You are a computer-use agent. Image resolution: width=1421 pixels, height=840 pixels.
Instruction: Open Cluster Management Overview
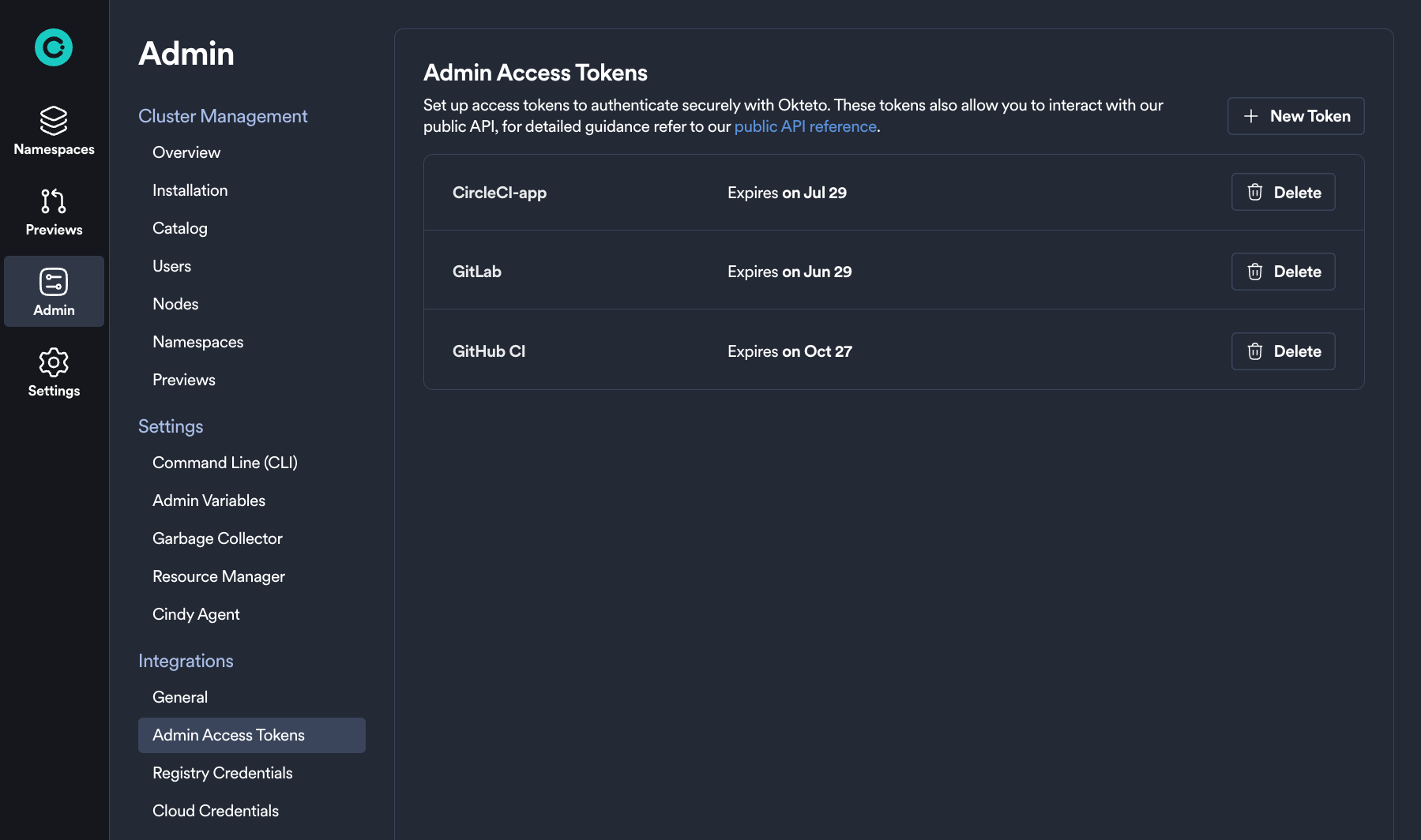(186, 152)
